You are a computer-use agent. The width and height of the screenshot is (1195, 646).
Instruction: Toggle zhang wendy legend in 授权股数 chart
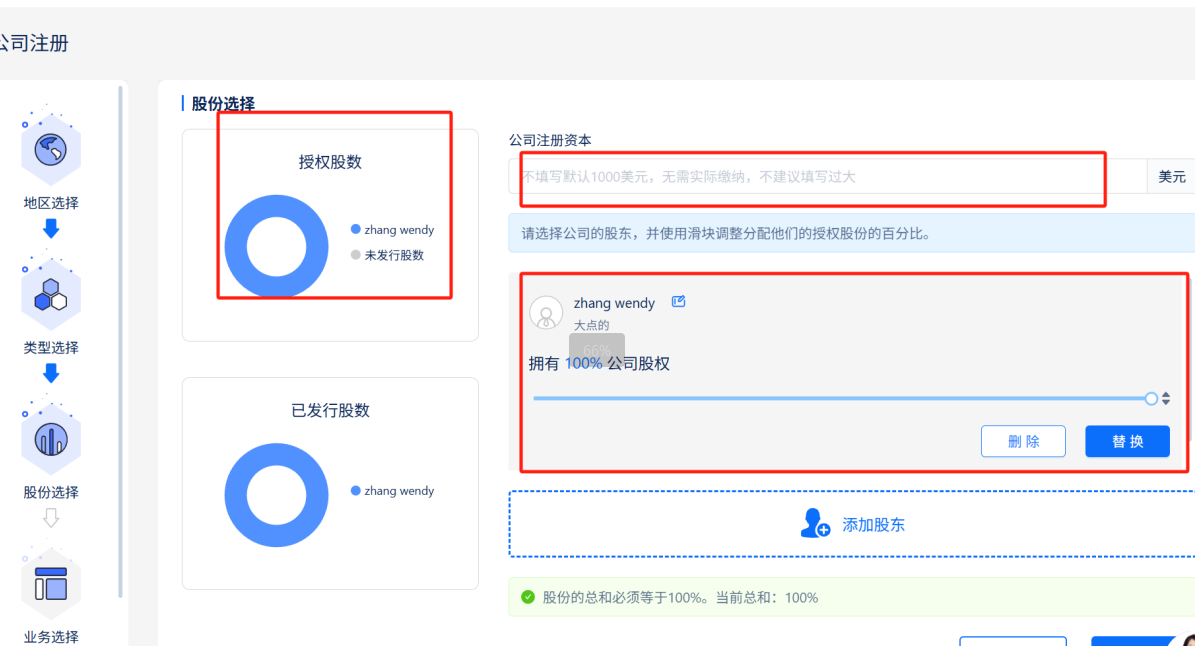[x=392, y=229]
